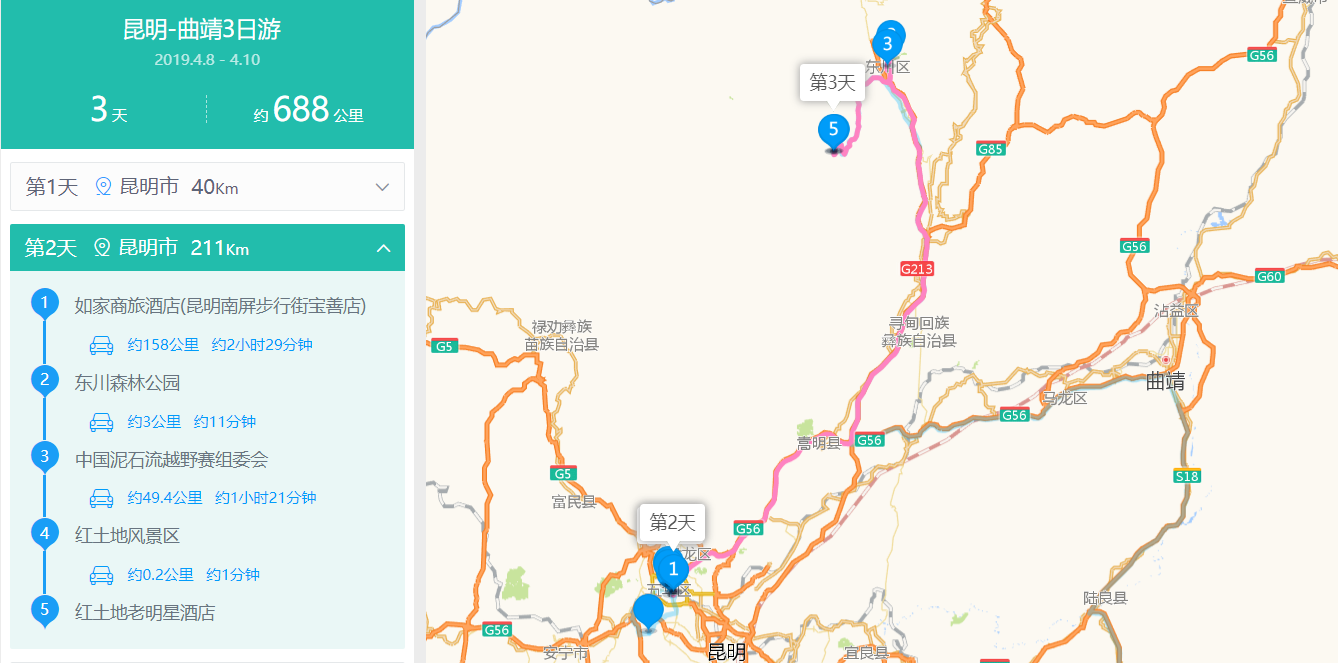1338x663 pixels.
Task: Select stop 5 红土地老明星酒店
Action: point(145,612)
